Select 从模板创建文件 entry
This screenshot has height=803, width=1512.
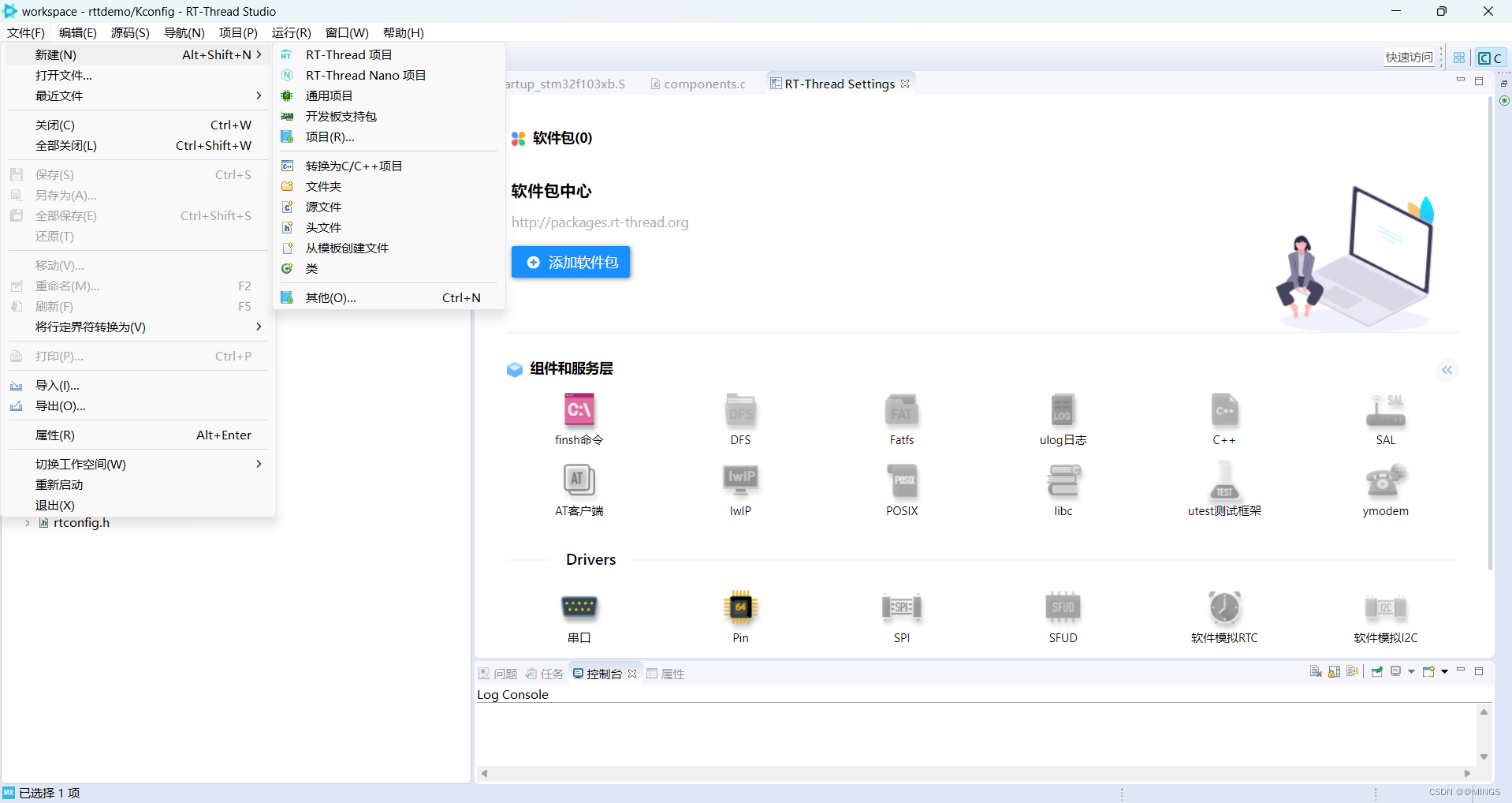(x=389, y=248)
